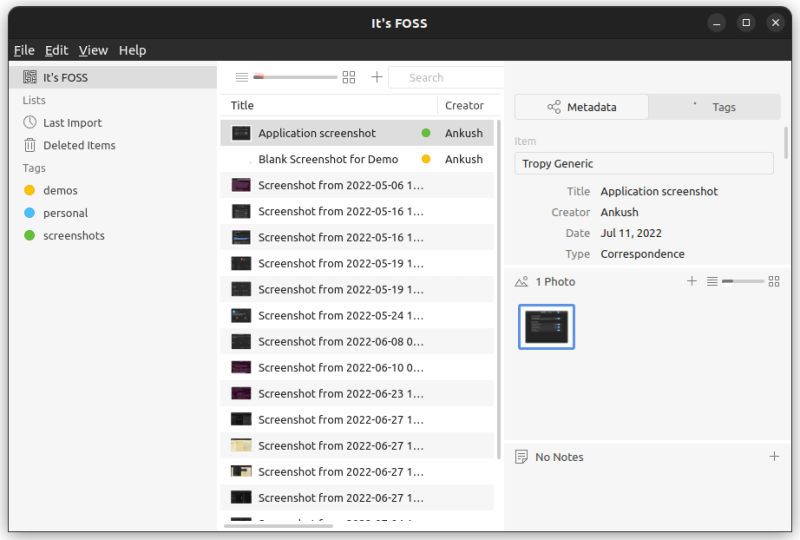Sort by the Creator column header
800x540 pixels.
tap(464, 105)
